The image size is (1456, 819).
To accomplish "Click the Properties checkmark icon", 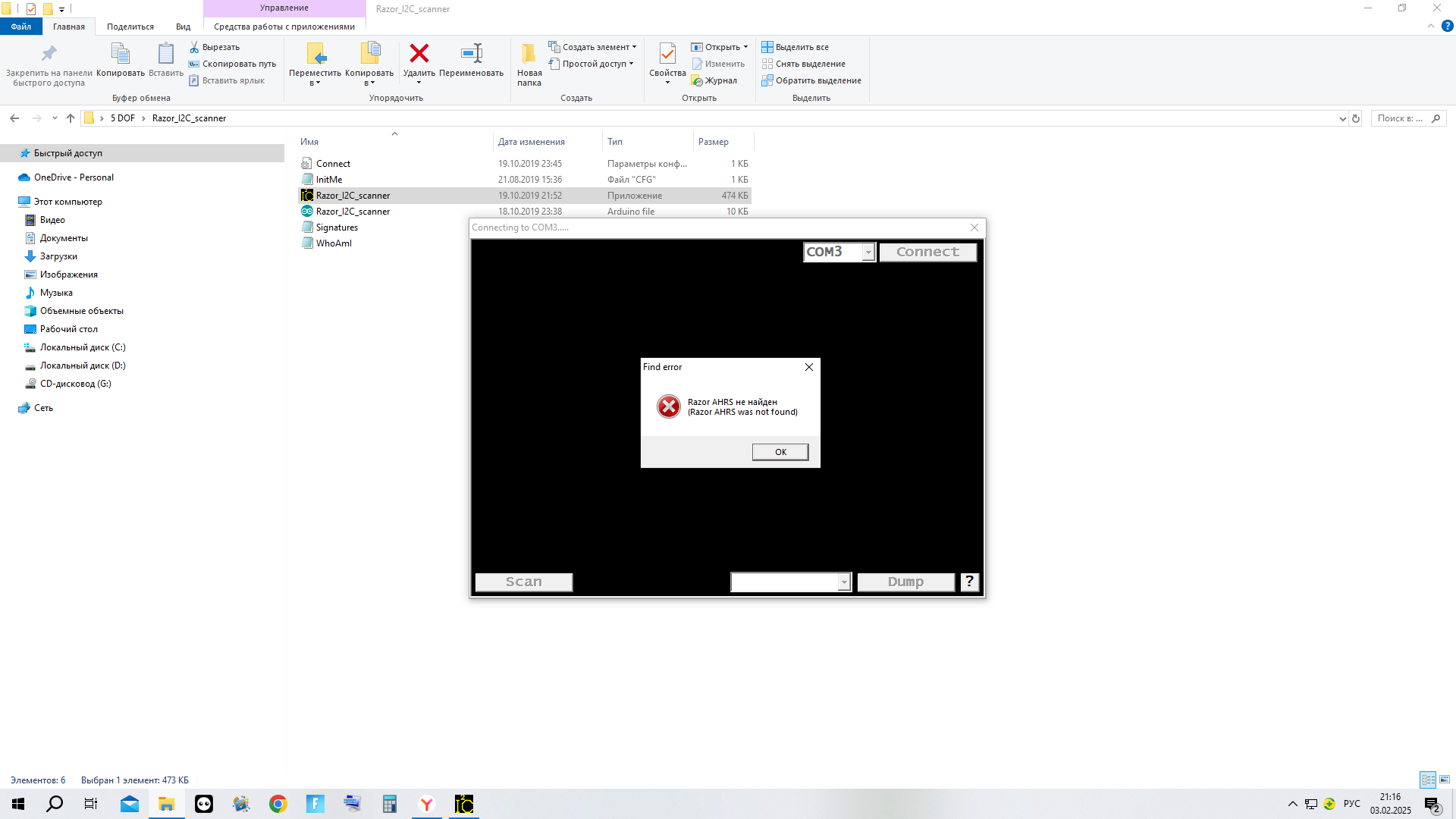I will (667, 53).
